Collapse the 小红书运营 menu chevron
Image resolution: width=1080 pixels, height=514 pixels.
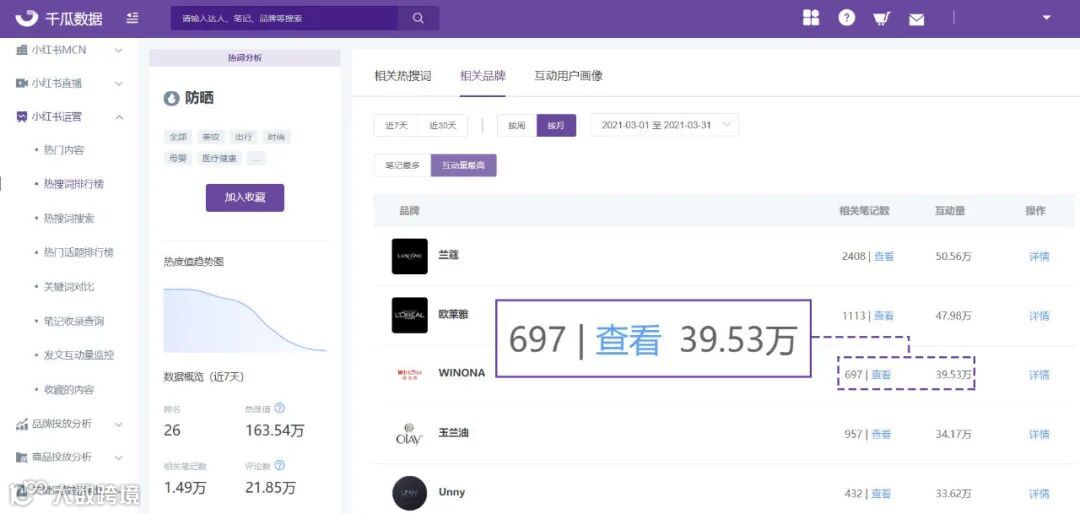coord(118,117)
